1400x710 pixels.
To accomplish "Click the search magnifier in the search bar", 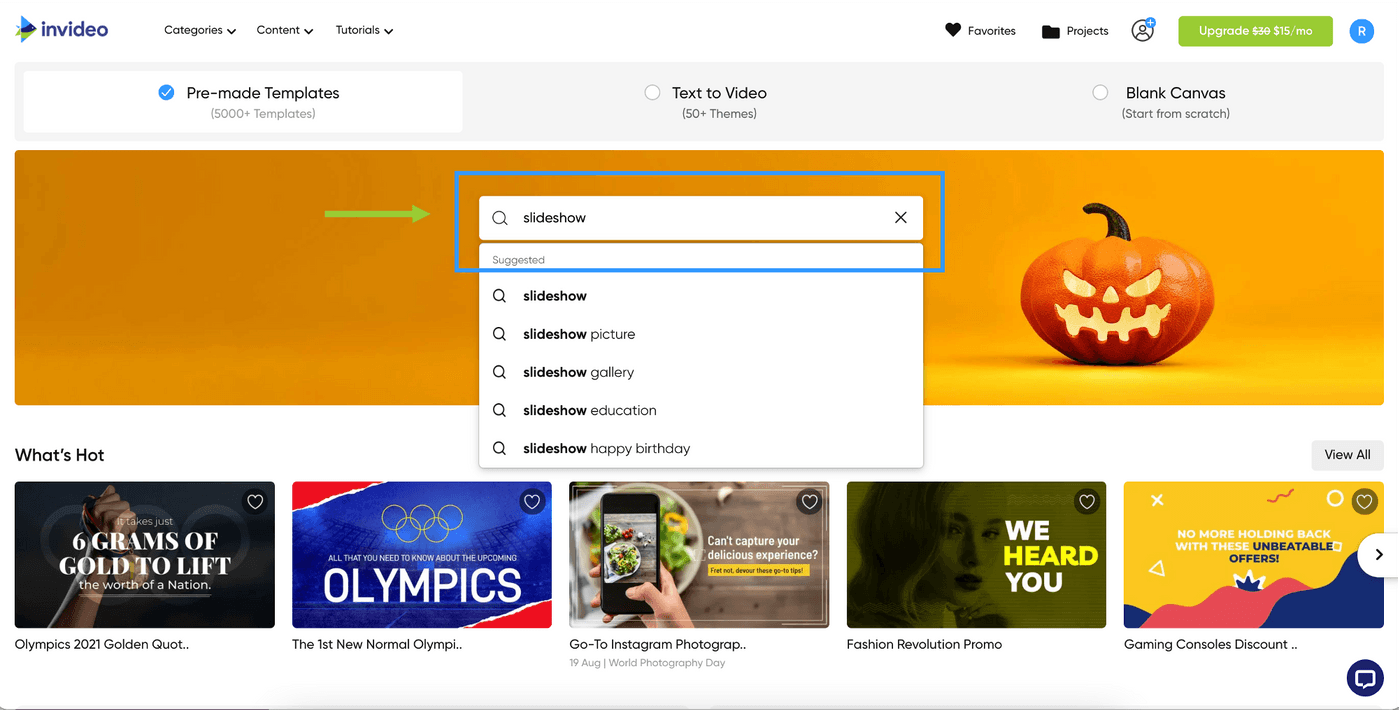I will [498, 217].
